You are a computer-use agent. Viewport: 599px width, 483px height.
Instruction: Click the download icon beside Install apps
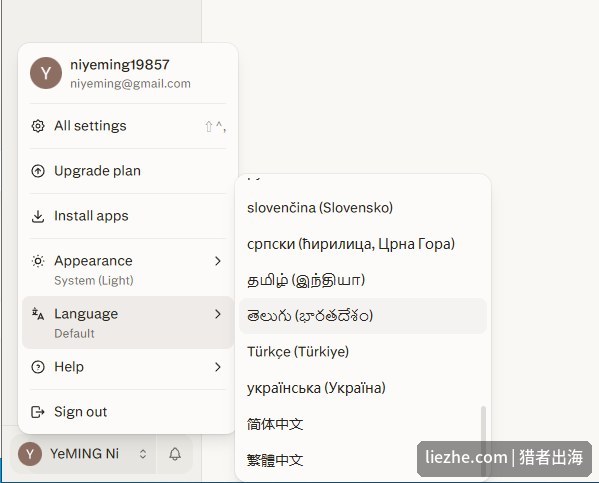(38, 216)
